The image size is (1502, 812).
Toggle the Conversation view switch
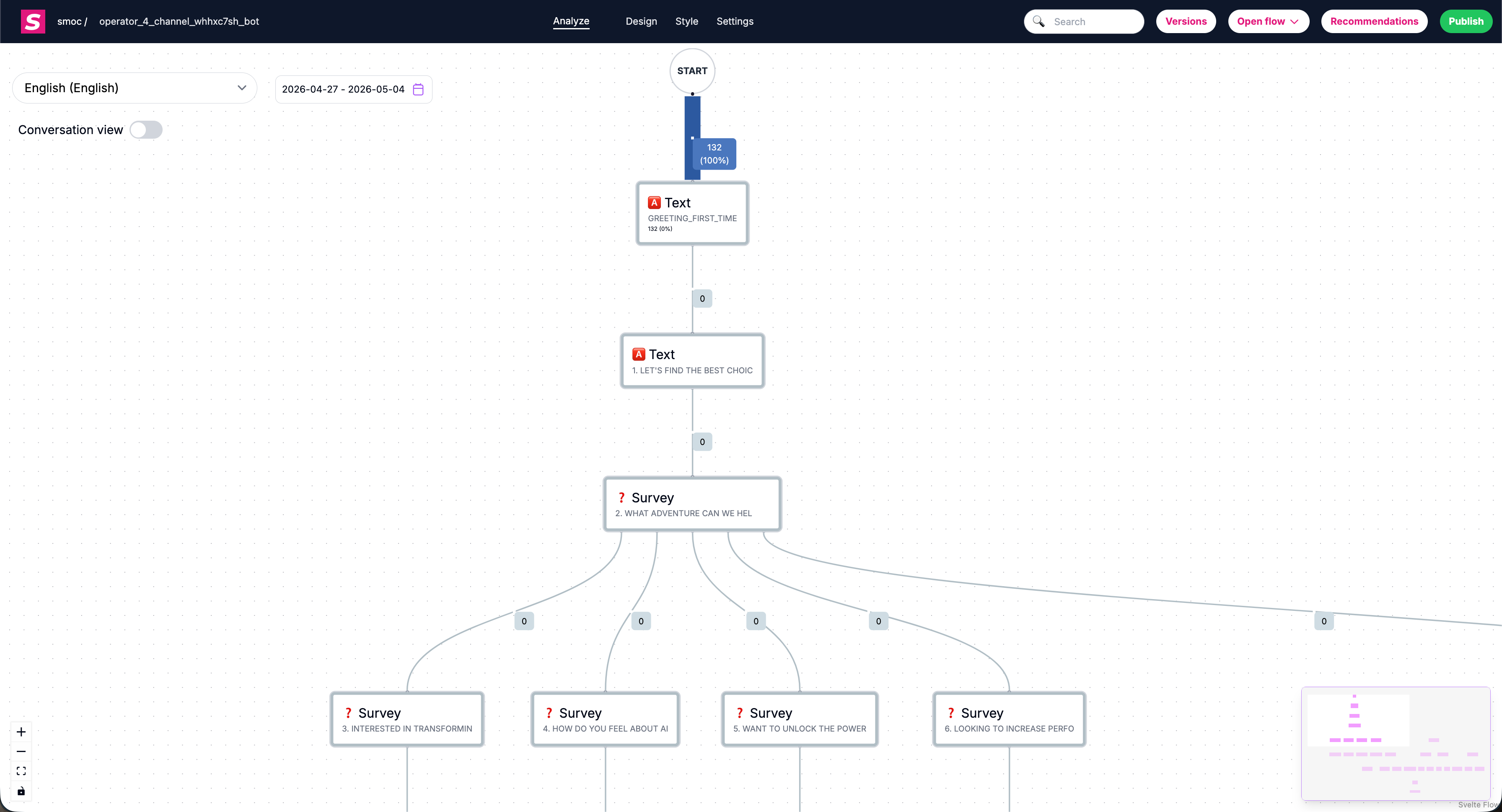click(146, 129)
